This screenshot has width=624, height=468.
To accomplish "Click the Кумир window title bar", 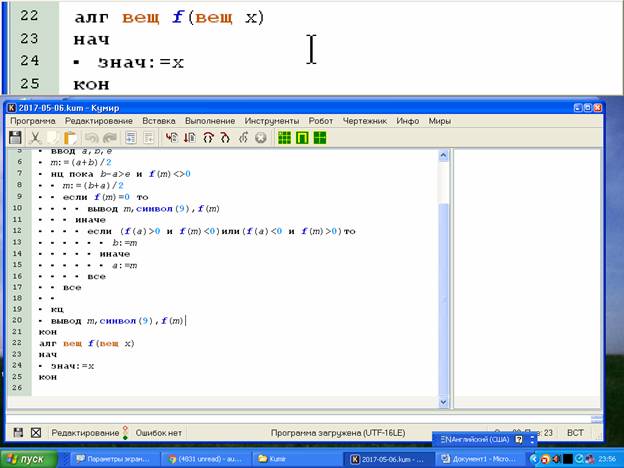I will point(304,108).
